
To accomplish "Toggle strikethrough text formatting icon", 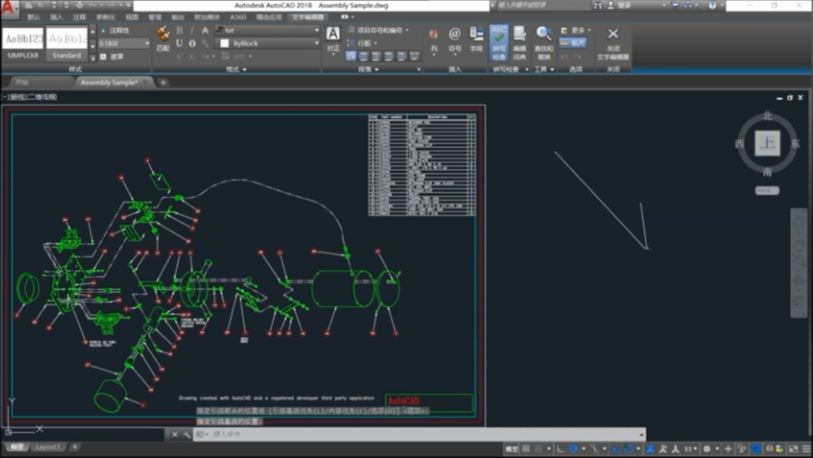I will (205, 31).
